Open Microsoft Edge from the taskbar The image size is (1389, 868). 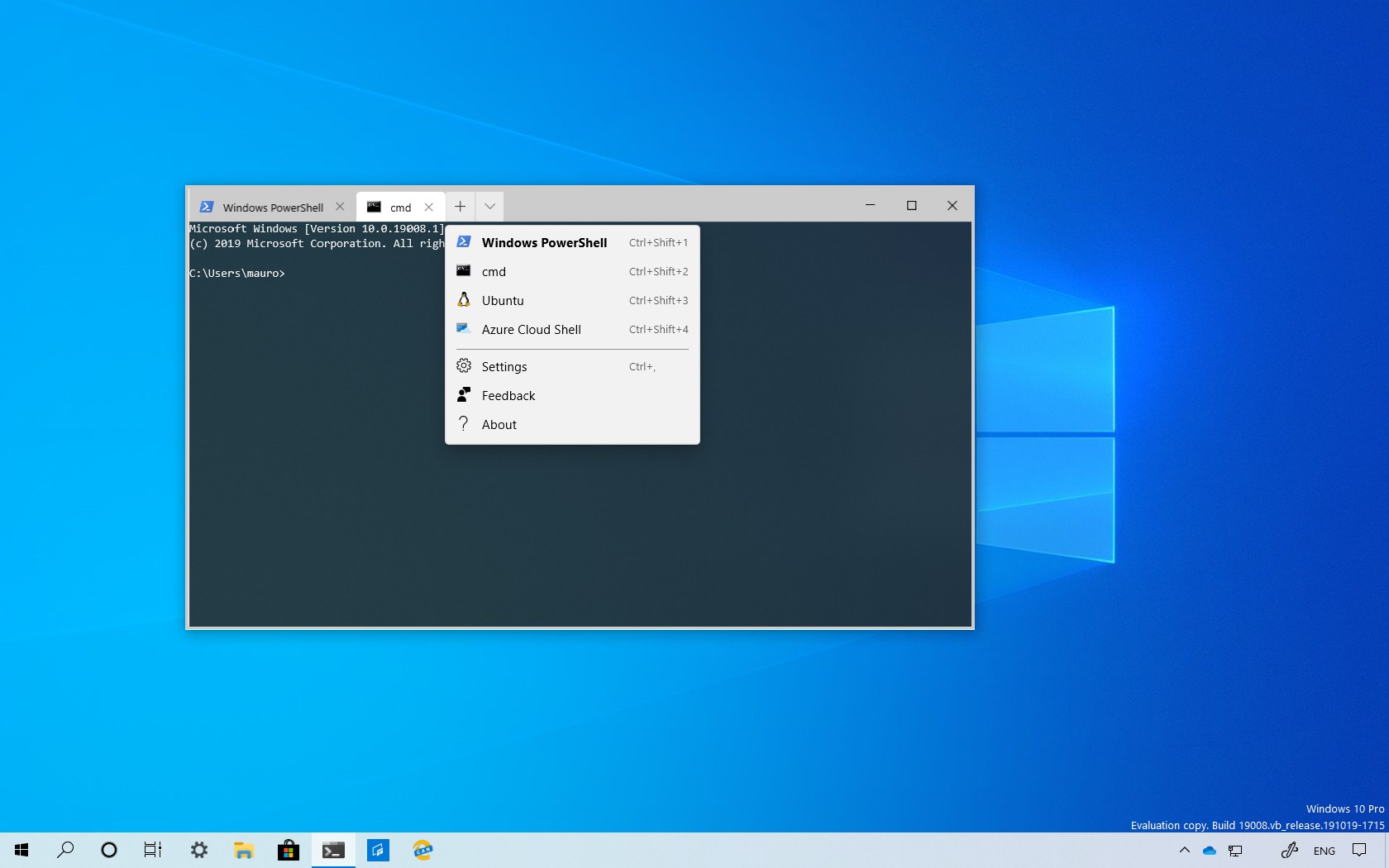click(x=422, y=850)
